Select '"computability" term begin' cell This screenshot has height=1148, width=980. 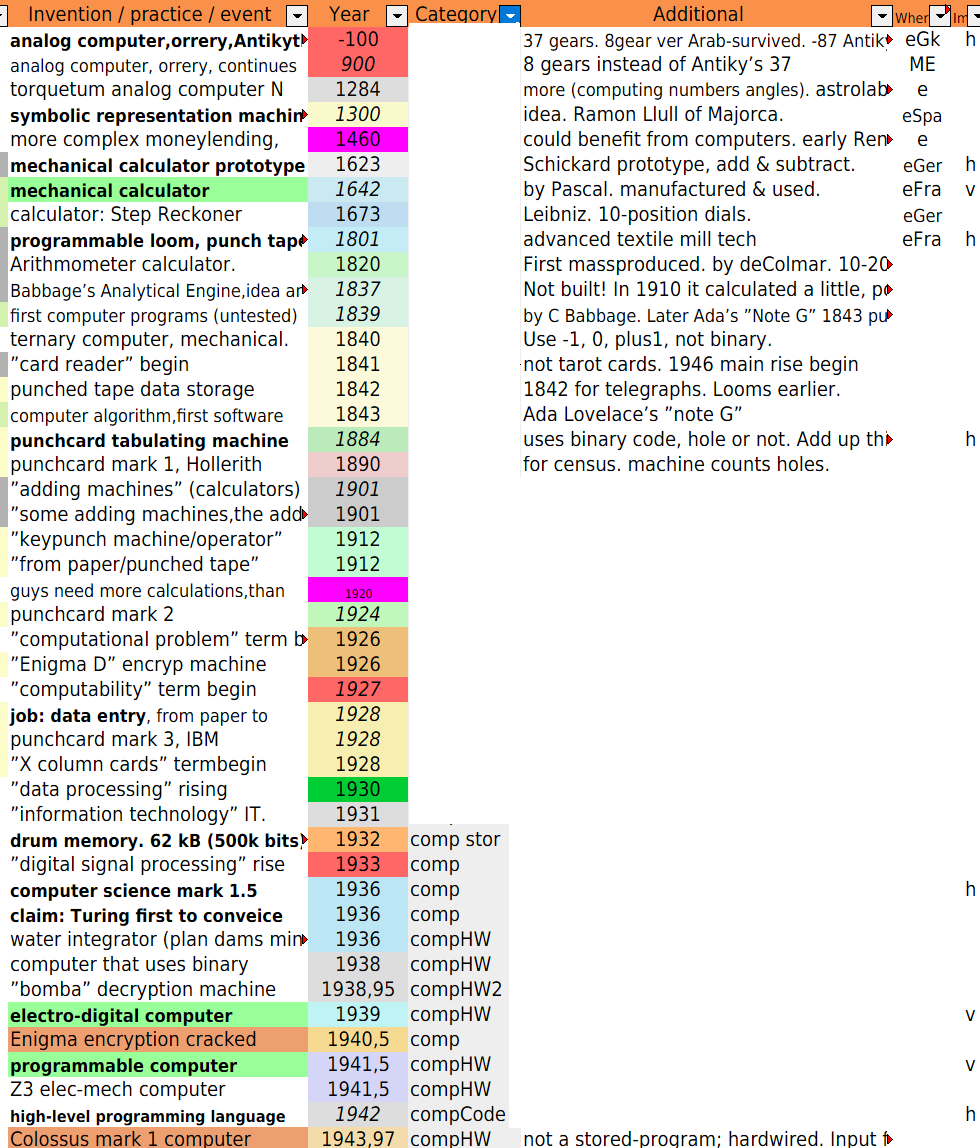point(157,689)
